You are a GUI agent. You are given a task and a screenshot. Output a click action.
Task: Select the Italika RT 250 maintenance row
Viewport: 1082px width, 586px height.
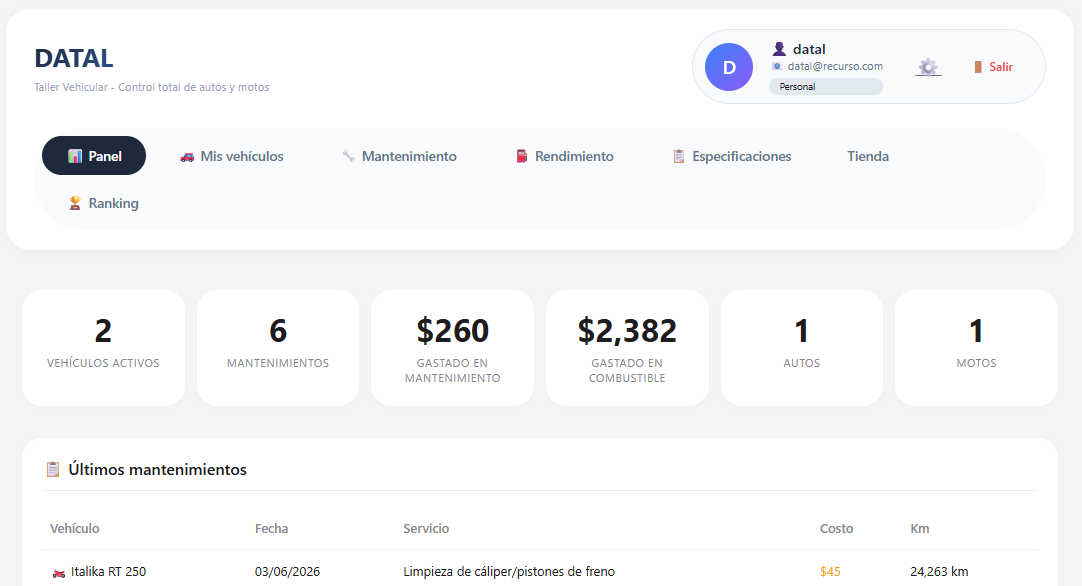pos(540,572)
